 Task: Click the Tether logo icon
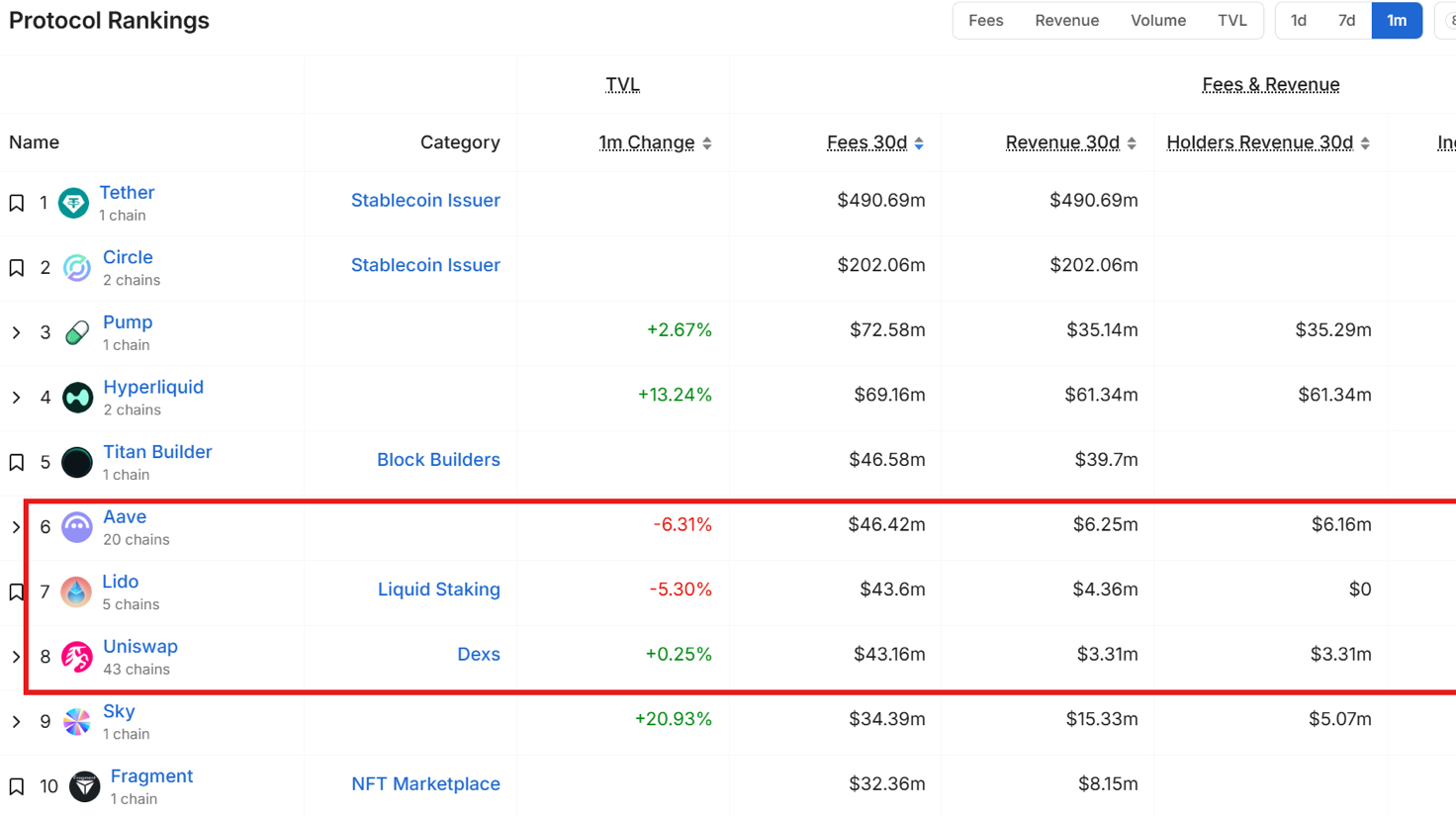74,203
